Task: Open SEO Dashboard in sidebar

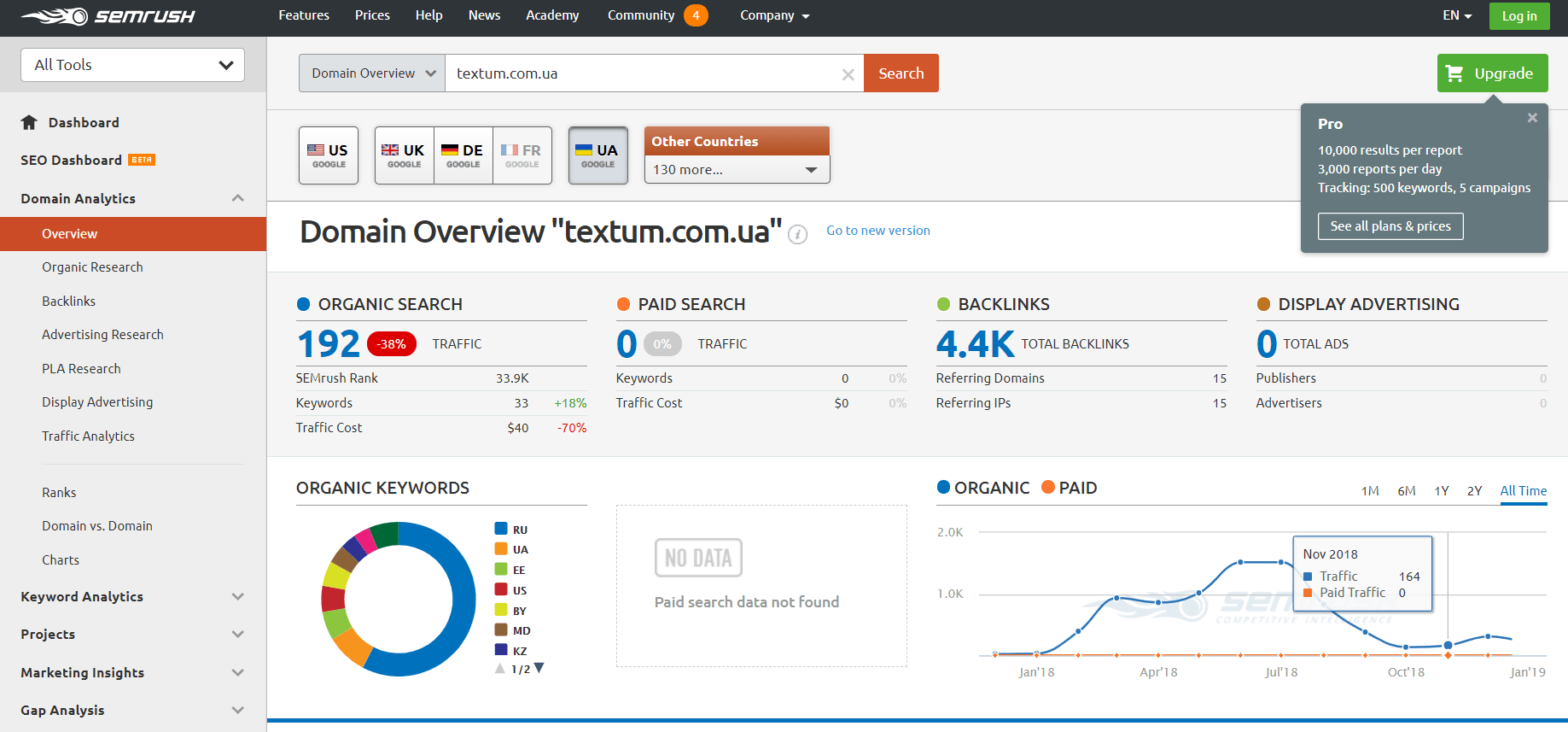Action: point(71,160)
